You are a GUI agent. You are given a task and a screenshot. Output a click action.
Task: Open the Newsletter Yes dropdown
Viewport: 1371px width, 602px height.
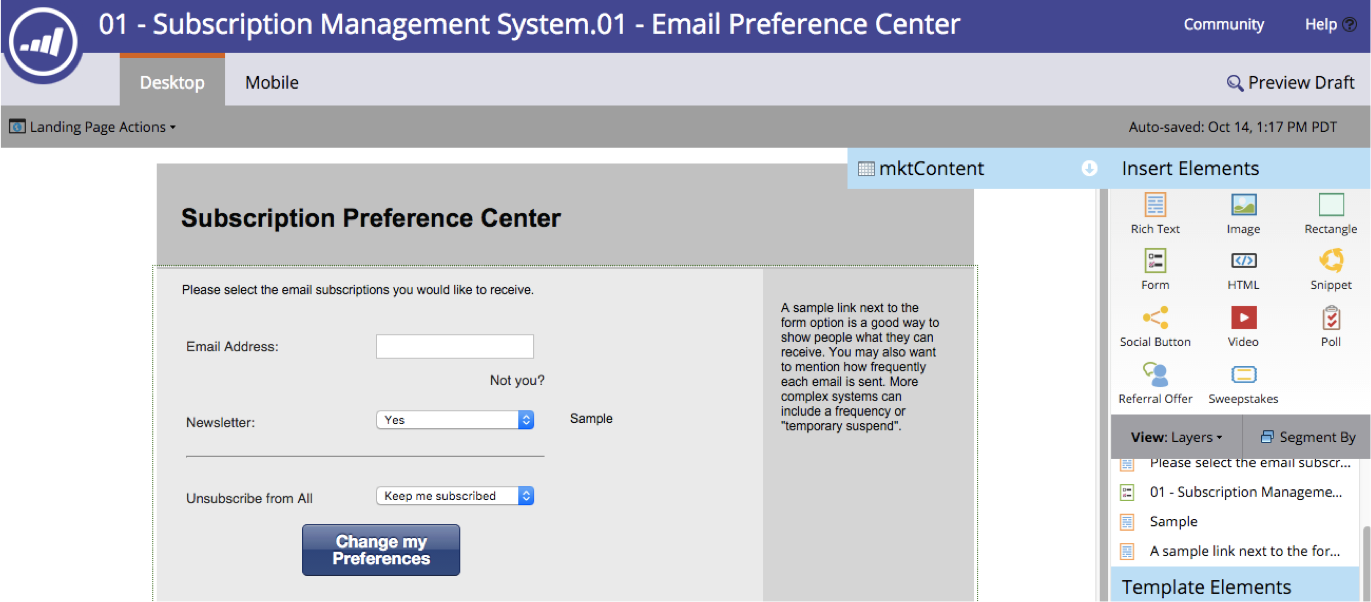pyautogui.click(x=455, y=420)
